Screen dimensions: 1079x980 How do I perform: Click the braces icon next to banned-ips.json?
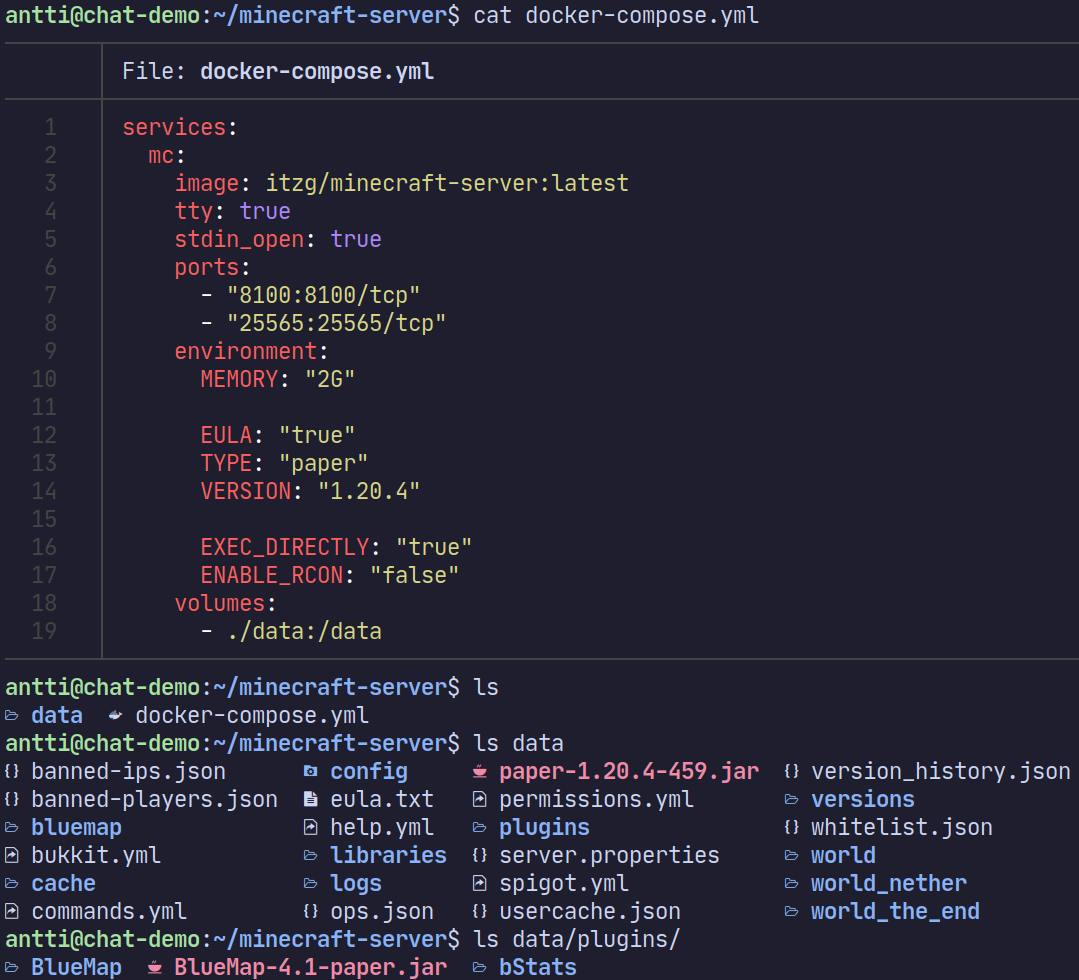click(12, 771)
